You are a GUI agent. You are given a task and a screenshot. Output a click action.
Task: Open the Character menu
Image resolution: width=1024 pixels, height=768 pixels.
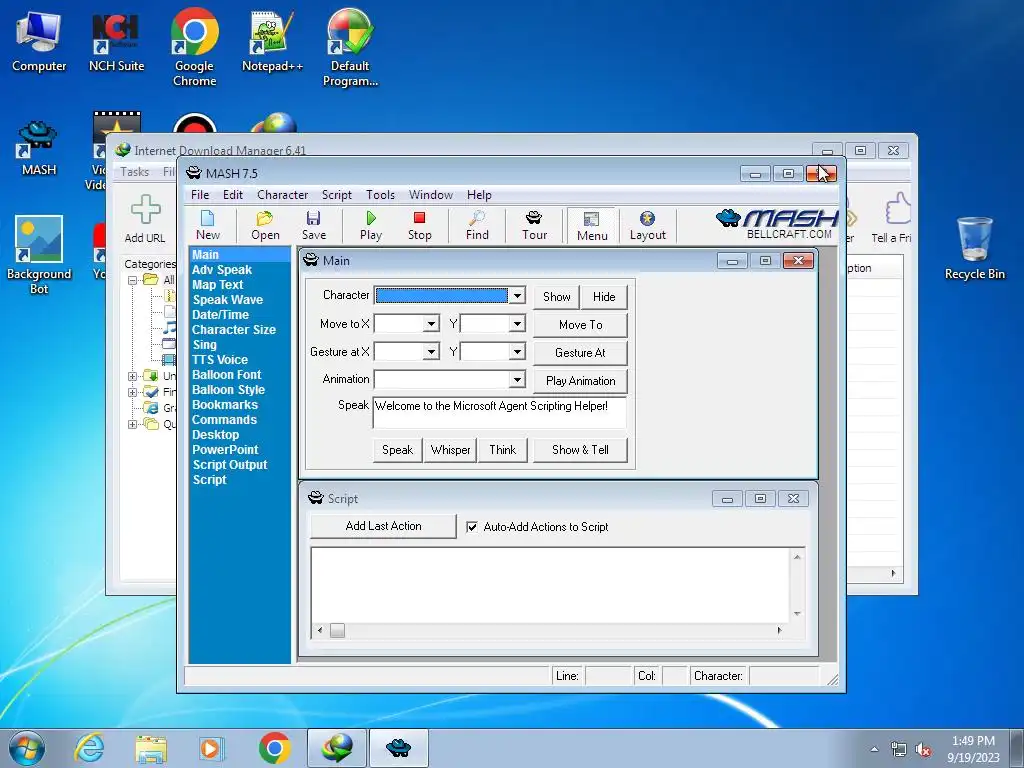pyautogui.click(x=282, y=195)
